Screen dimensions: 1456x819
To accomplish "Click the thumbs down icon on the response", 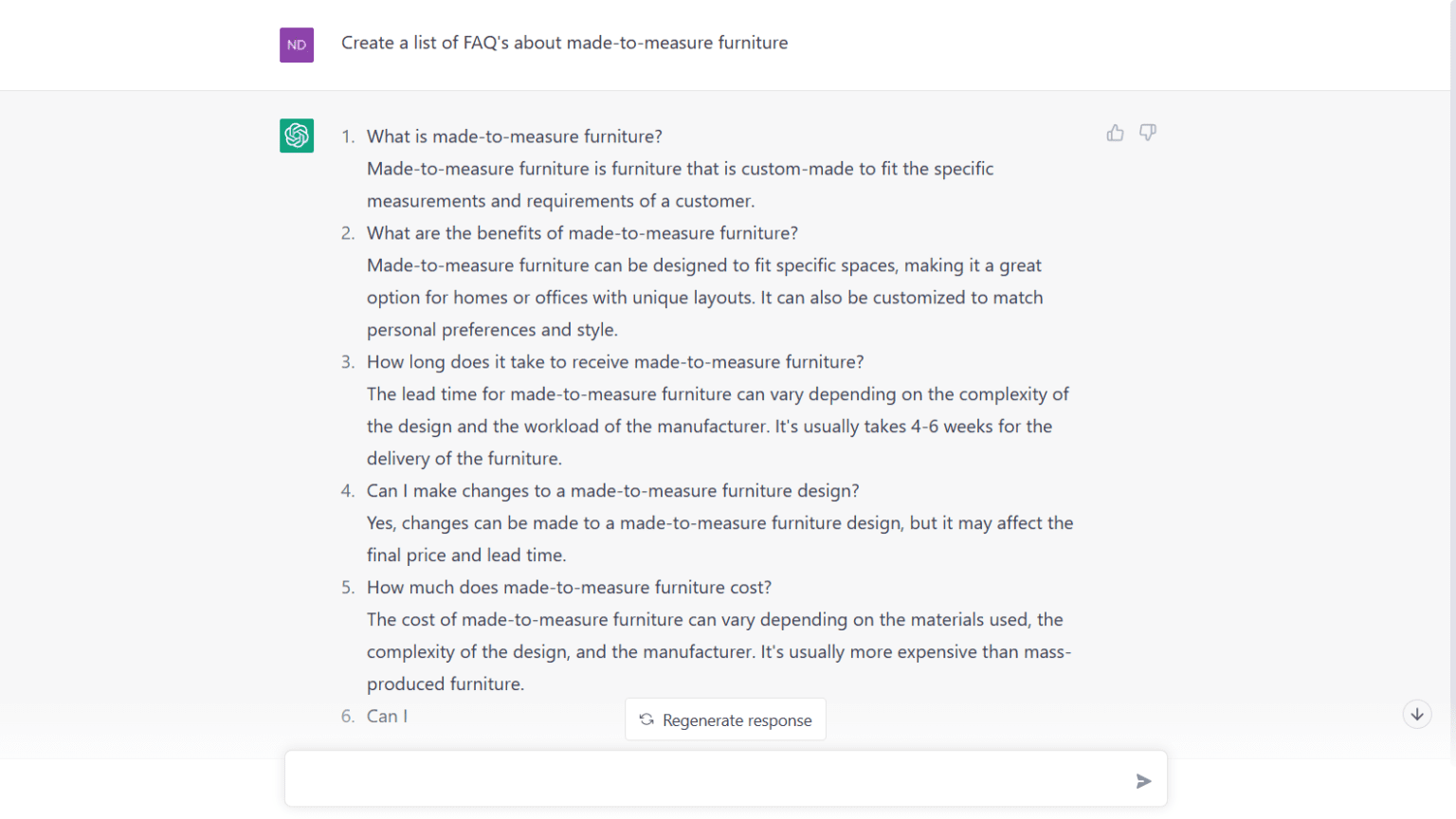I will coord(1148,134).
